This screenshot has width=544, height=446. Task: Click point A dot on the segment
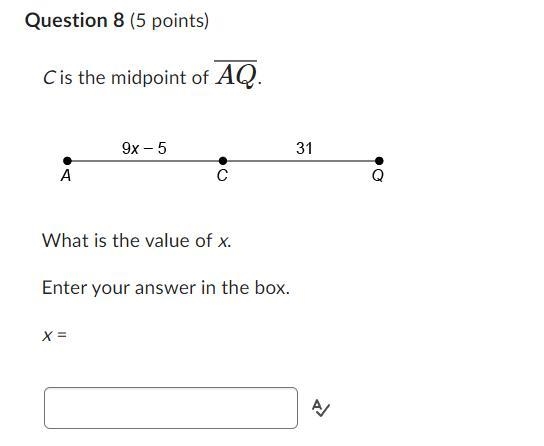67,161
